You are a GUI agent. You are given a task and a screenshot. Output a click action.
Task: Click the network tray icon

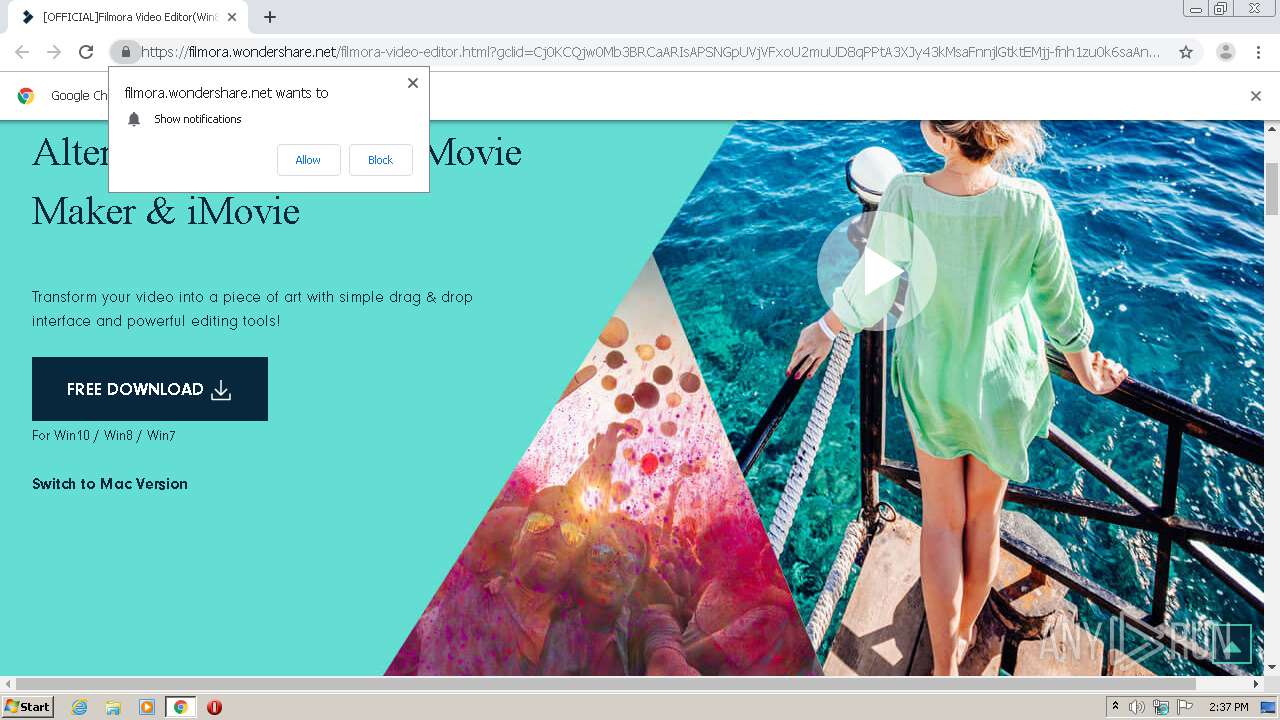(1161, 707)
